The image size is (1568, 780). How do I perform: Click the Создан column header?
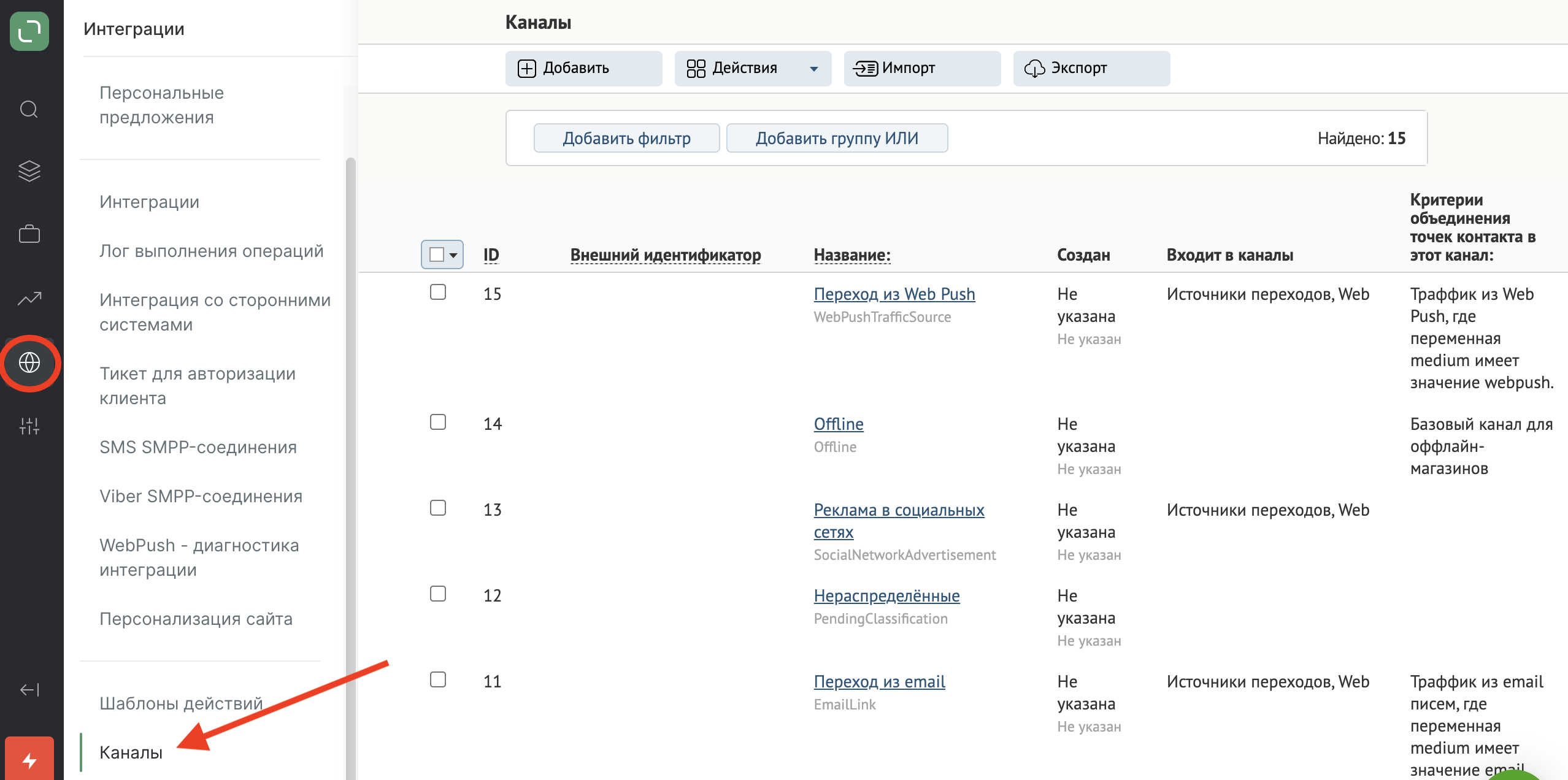click(1083, 254)
